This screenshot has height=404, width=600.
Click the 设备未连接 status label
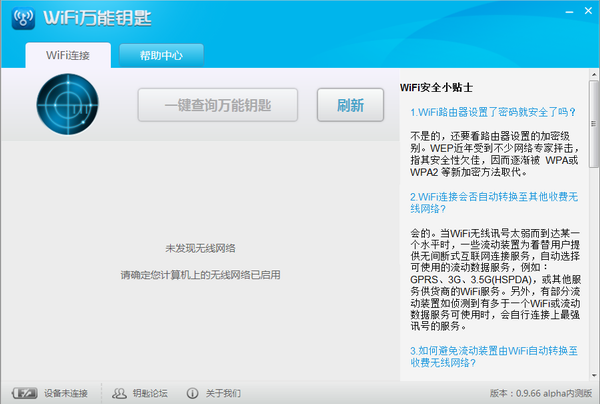pyautogui.click(x=66, y=393)
